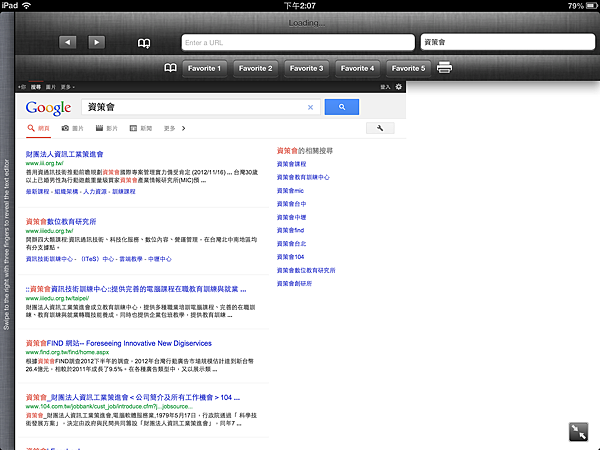Open the 104 job bank result title
The height and width of the screenshot is (450, 600).
pos(133,398)
